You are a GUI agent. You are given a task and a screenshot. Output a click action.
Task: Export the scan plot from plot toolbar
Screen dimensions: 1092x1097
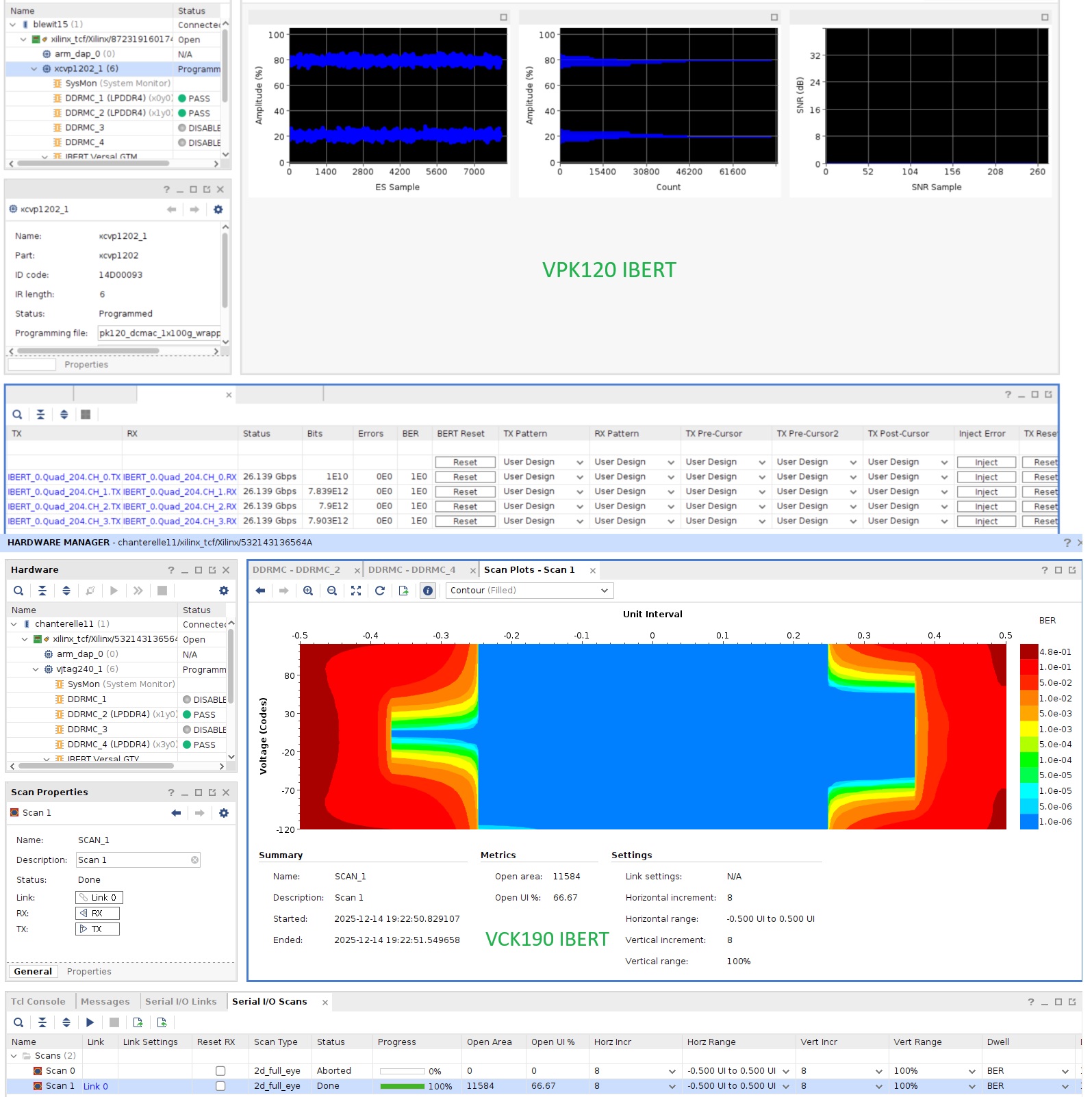coord(404,591)
